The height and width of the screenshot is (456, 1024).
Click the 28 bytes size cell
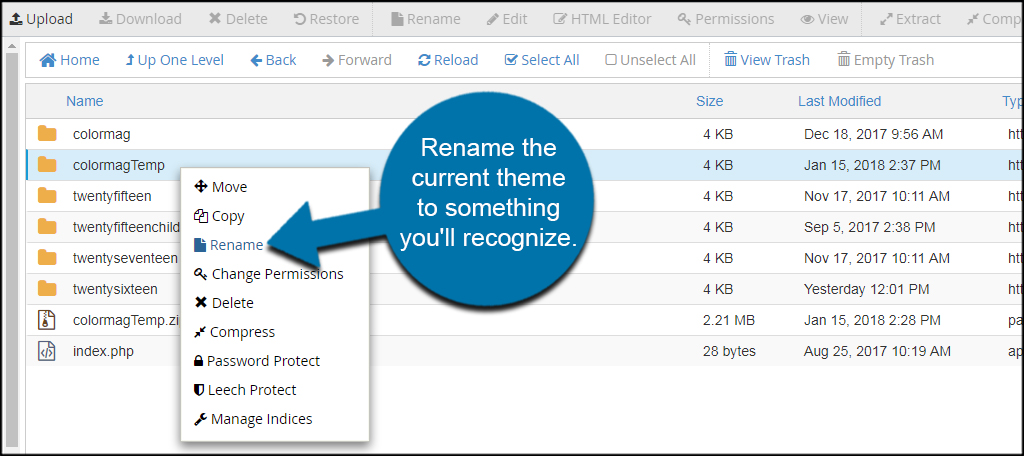729,351
